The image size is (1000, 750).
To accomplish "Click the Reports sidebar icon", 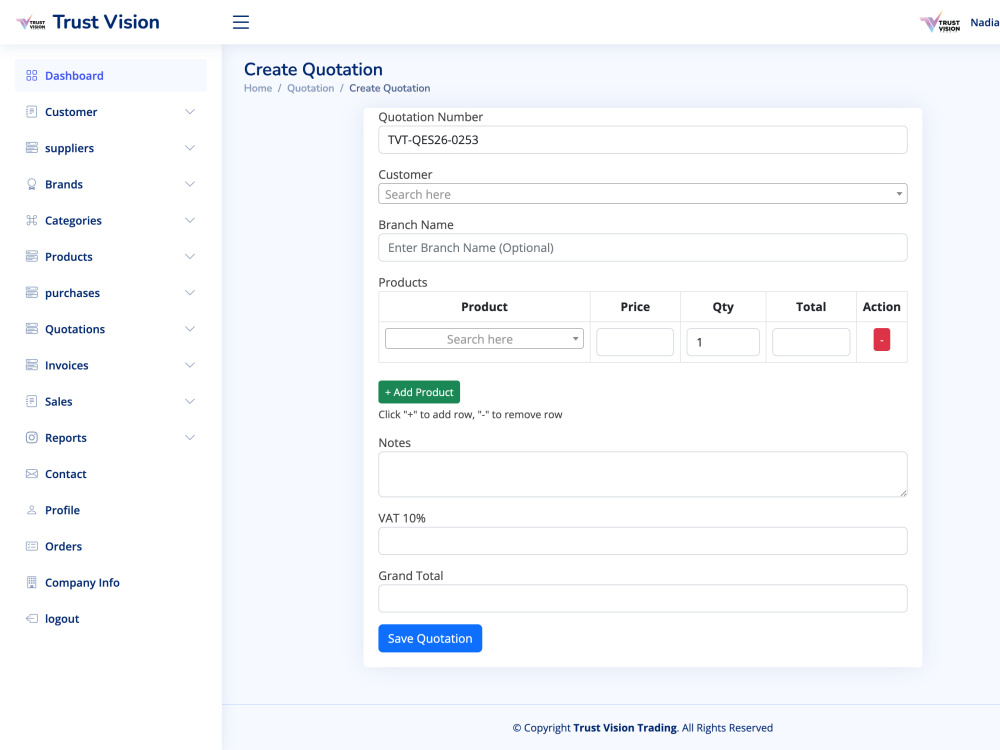I will (x=31, y=438).
